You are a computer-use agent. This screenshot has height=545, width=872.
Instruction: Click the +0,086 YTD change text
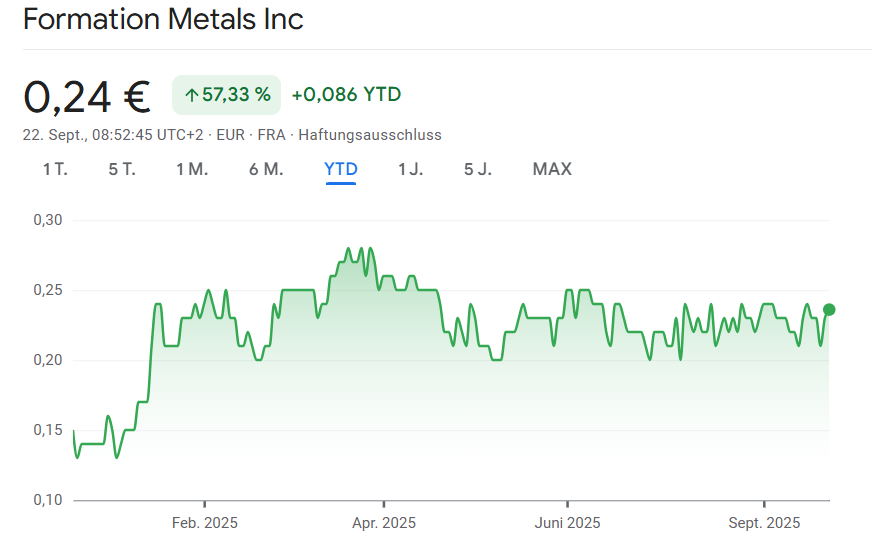346,95
